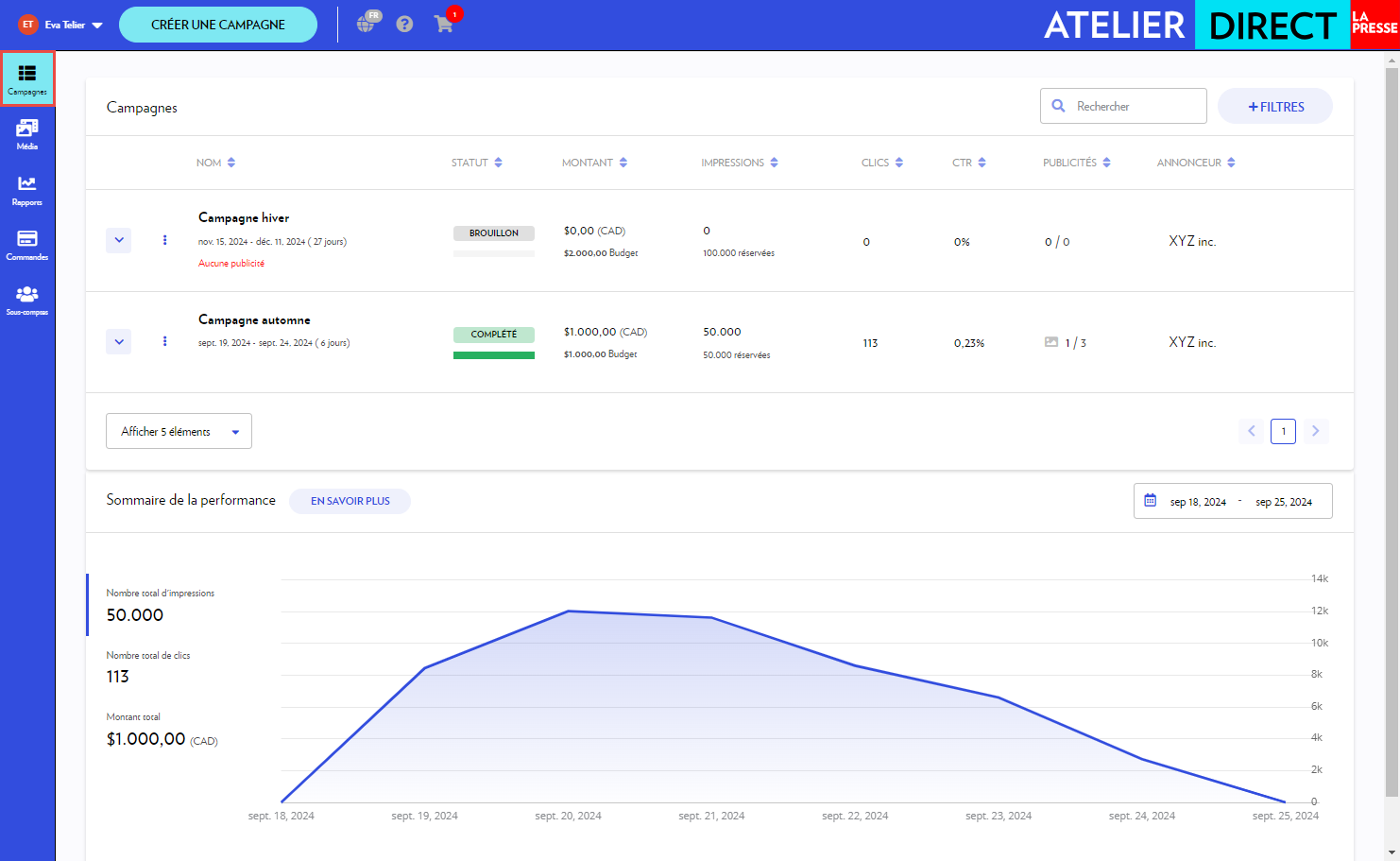This screenshot has height=861, width=1400.
Task: Open Eva Telier account dropdown arrow
Action: pyautogui.click(x=97, y=26)
